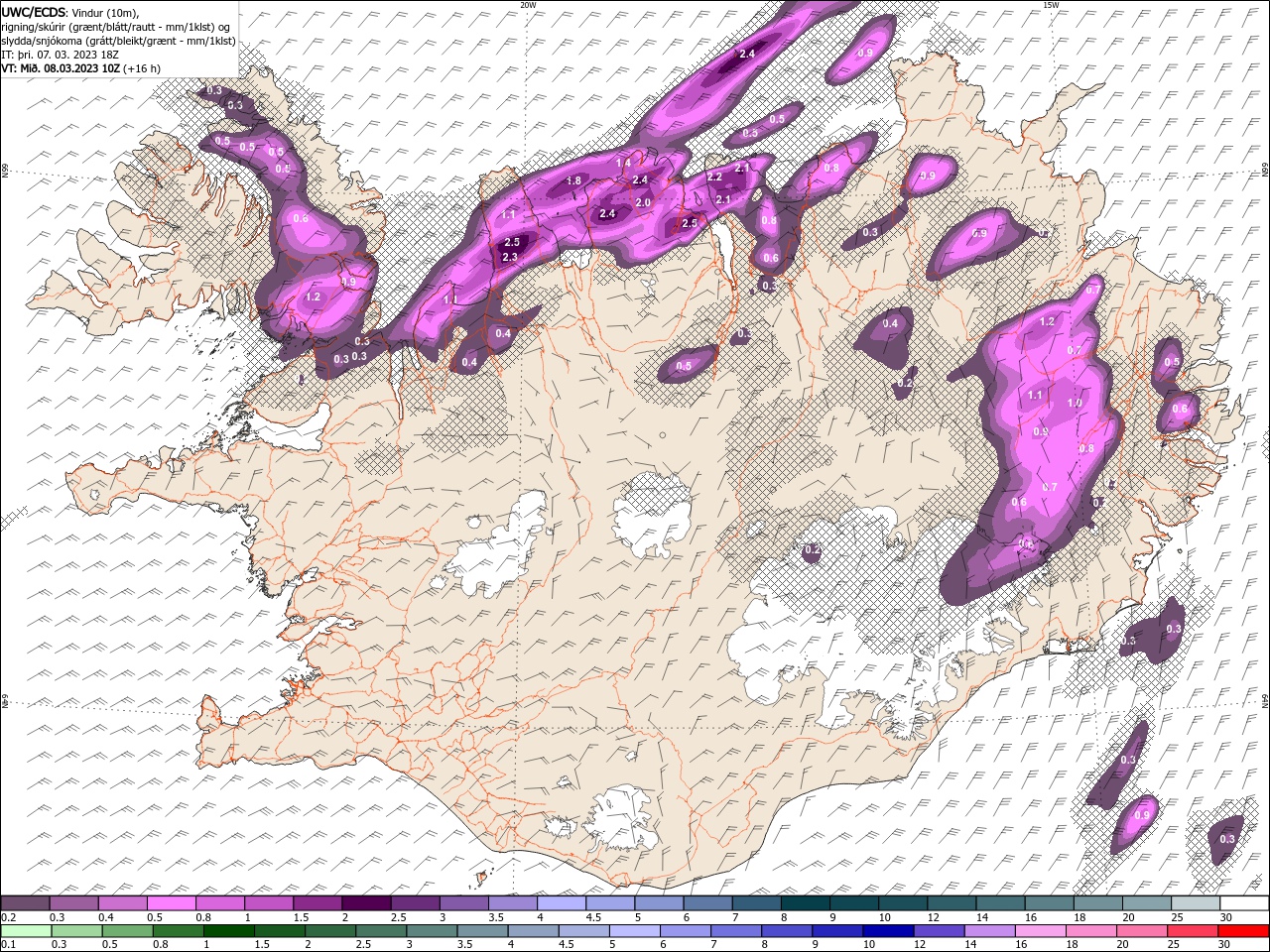Choose the 30 bright red swatch, rain legend
1270x952 pixels.
[1241, 931]
